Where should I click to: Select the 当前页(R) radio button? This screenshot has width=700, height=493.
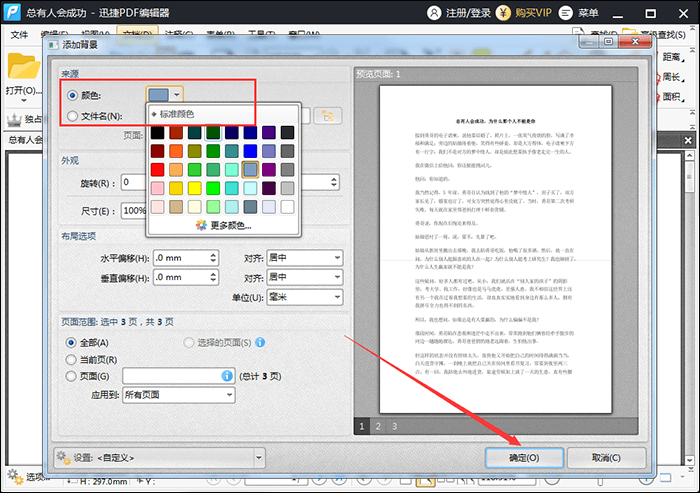tap(71, 359)
